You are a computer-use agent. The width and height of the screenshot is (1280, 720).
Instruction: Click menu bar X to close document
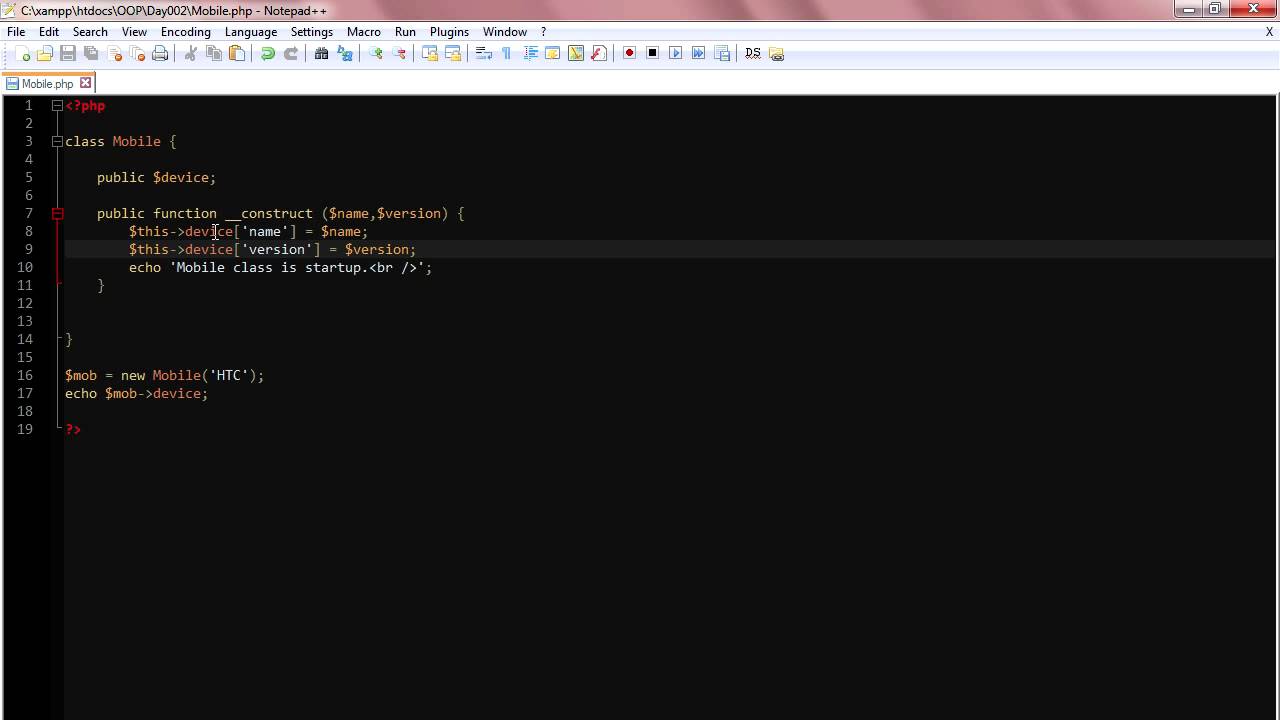pos(1269,32)
